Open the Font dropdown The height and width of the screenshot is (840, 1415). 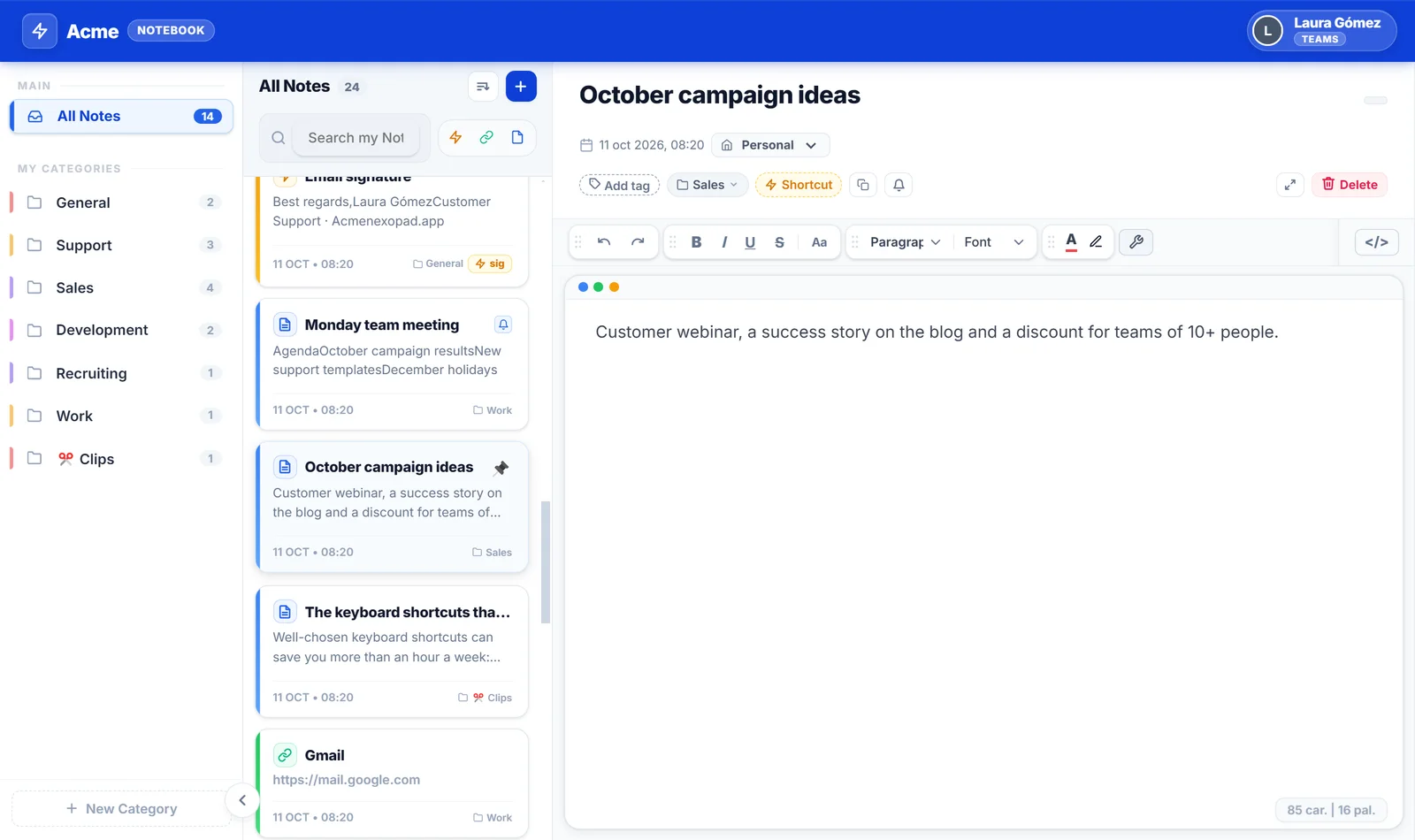994,242
